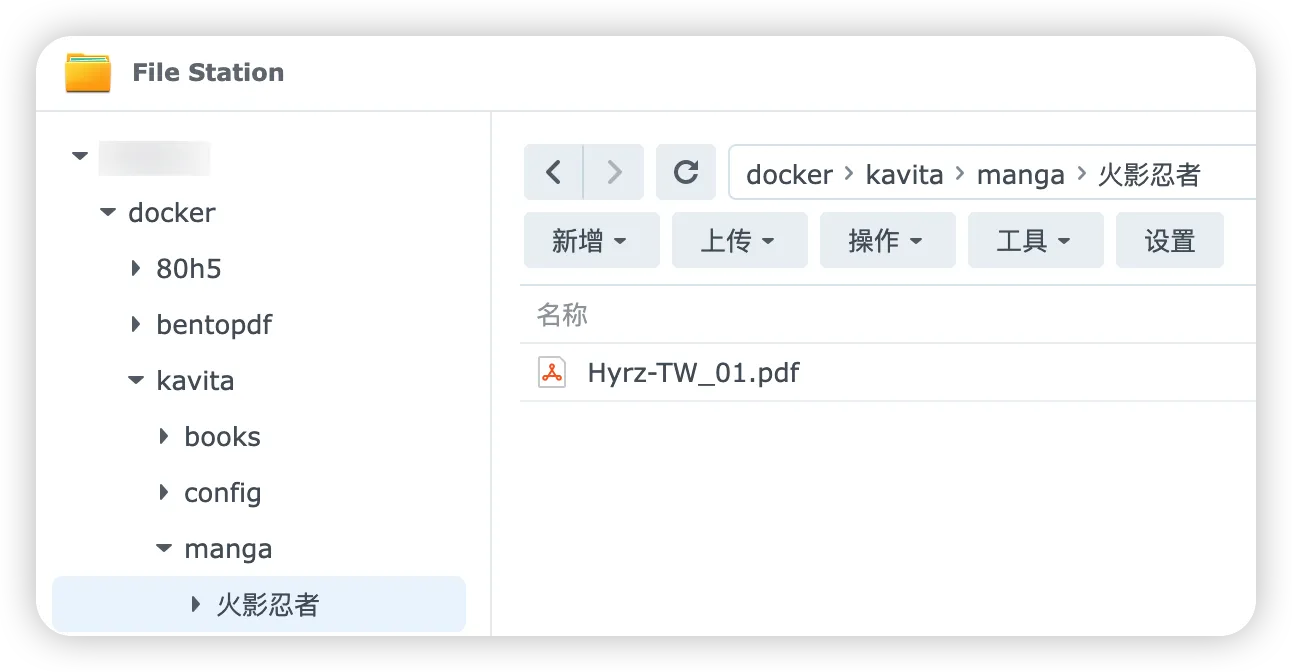Collapse the kavita folder arrow

pyautogui.click(x=136, y=381)
